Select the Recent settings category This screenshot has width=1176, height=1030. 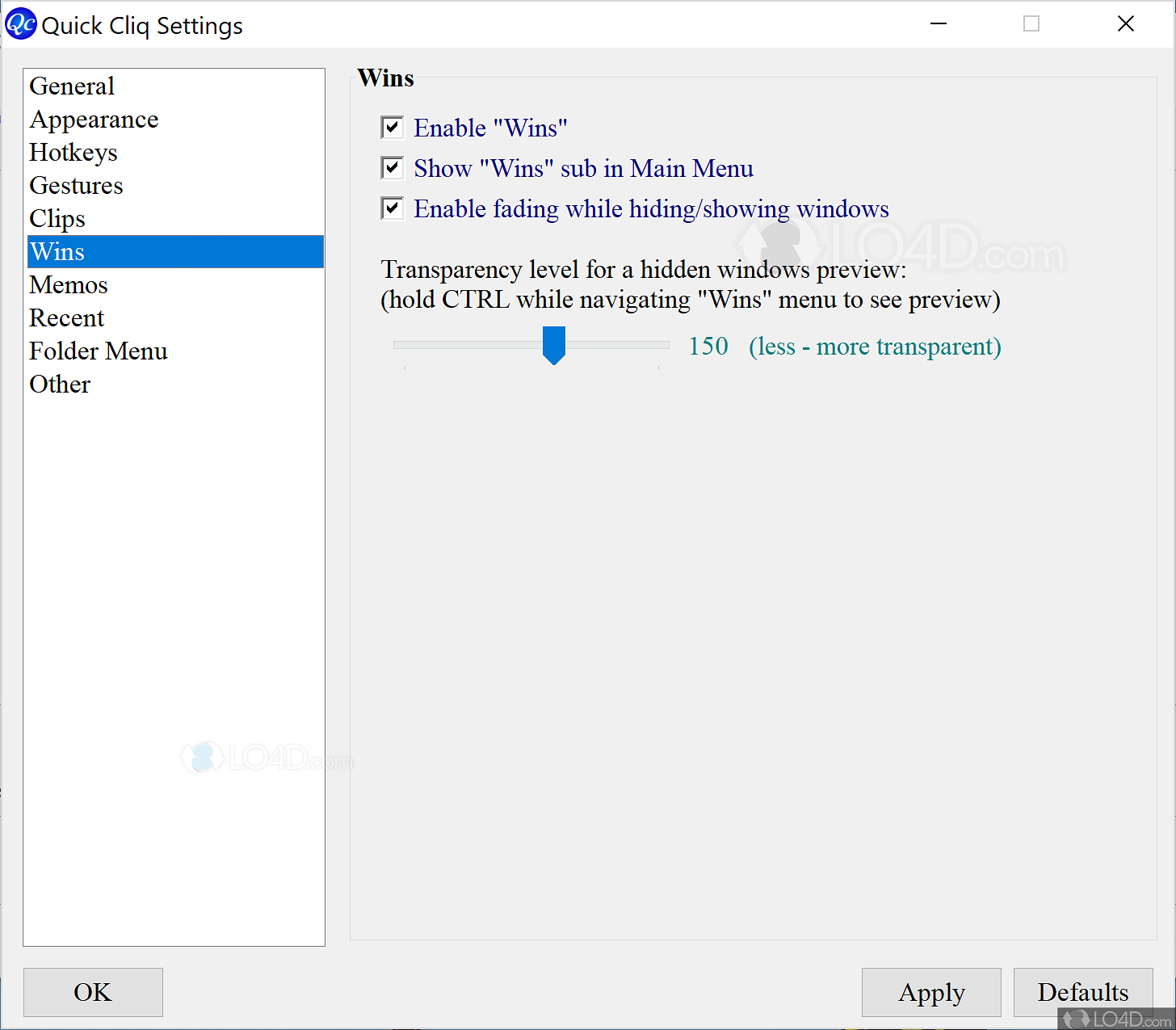(x=66, y=317)
